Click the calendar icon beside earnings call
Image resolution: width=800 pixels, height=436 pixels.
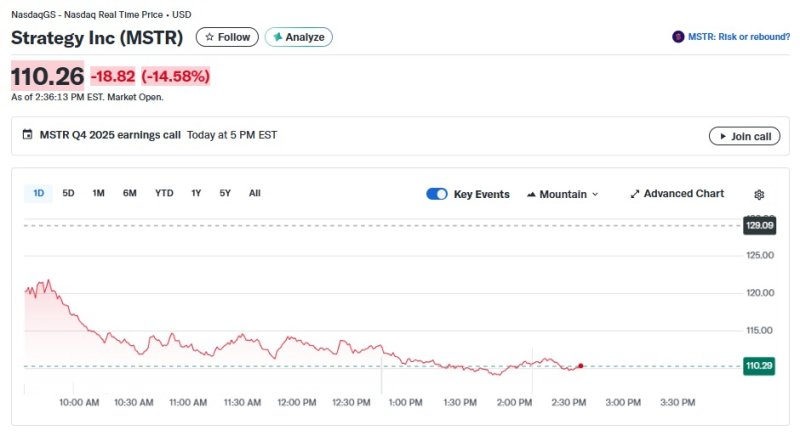click(28, 135)
